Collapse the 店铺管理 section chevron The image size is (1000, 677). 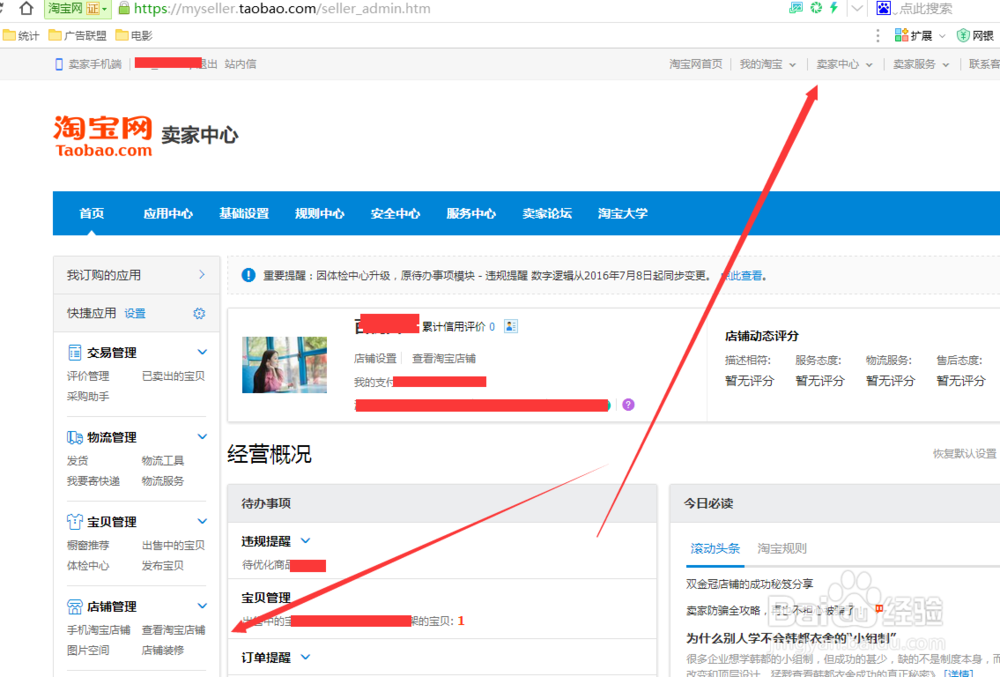(202, 606)
